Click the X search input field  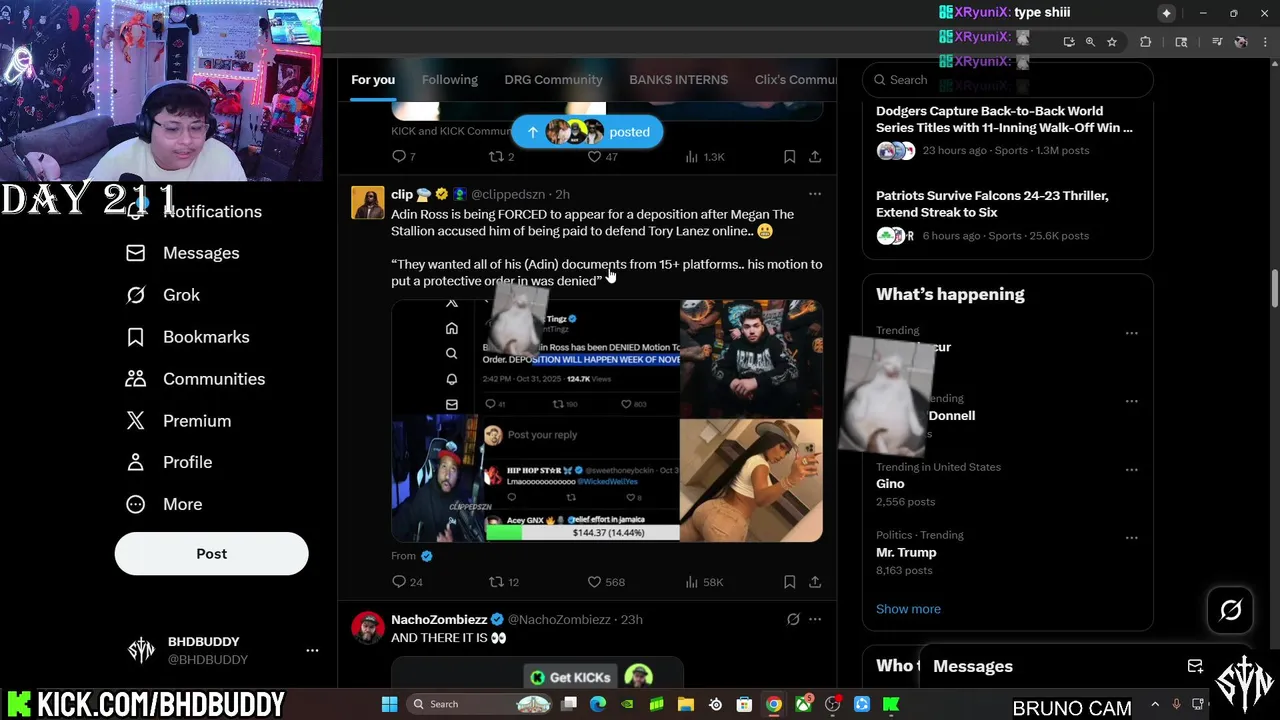1008,80
